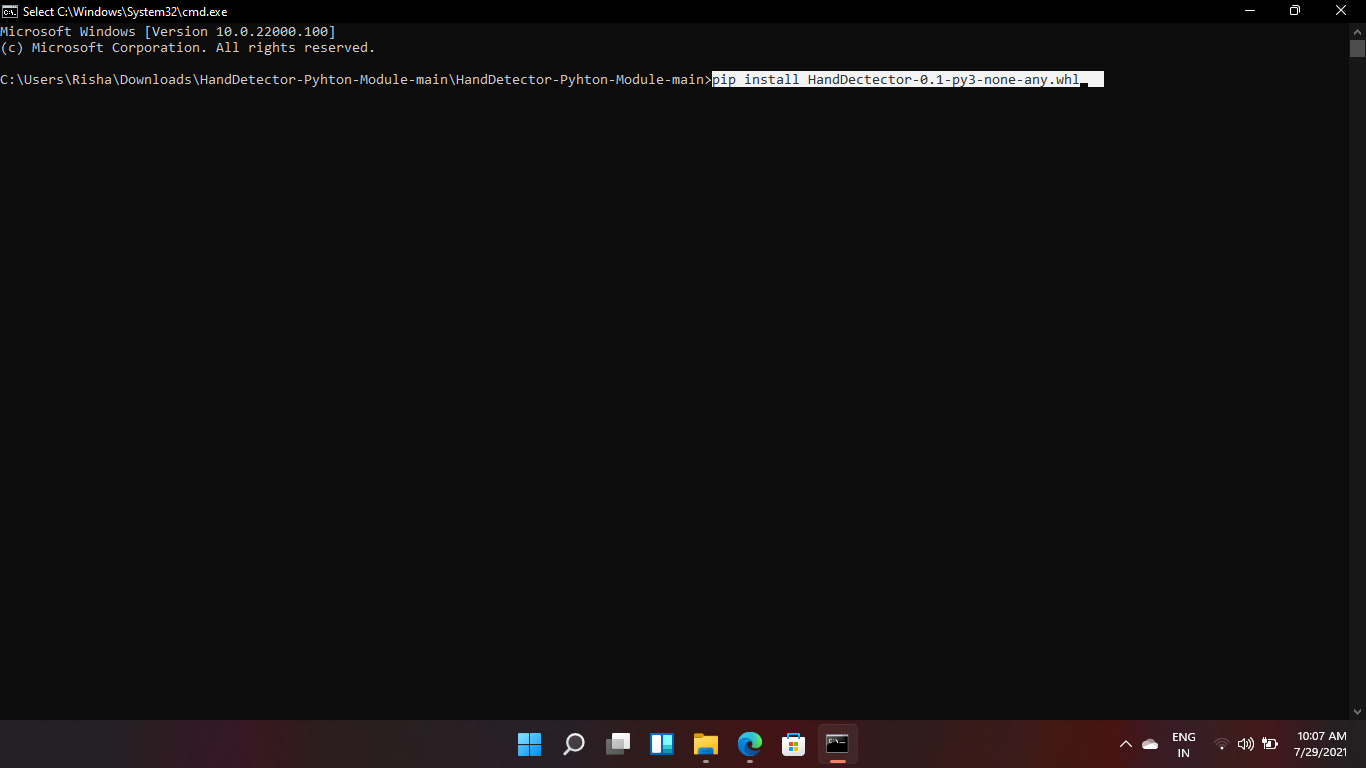Open the Start menu
Viewport: 1366px width, 768px height.
pos(528,744)
